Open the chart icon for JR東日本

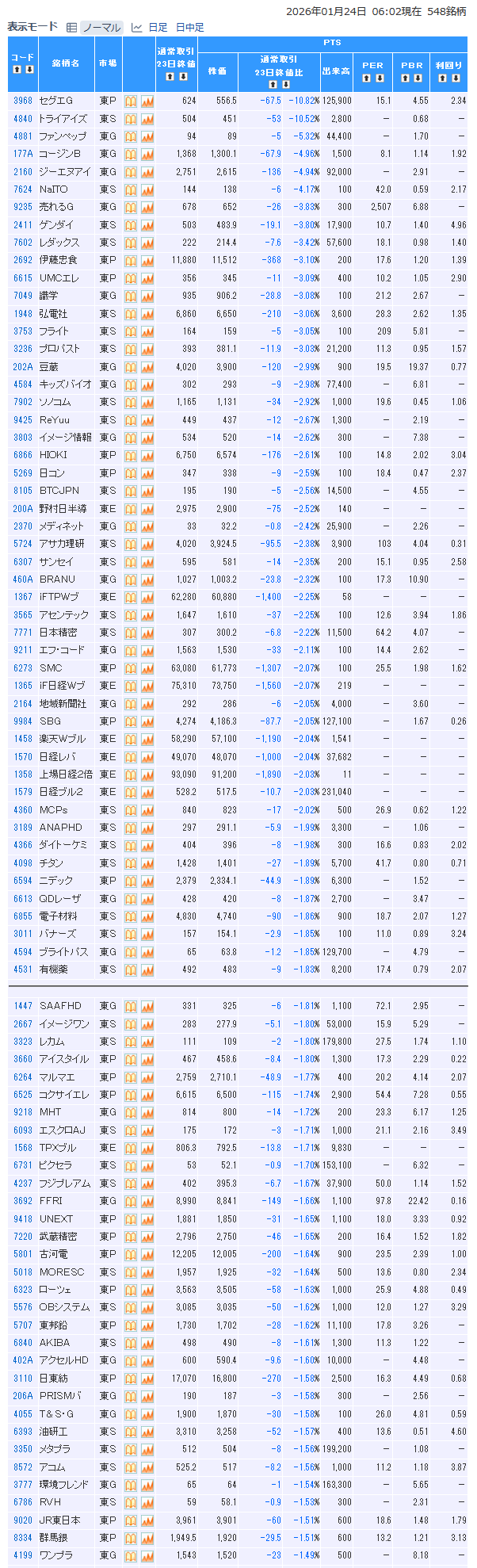[x=147, y=1521]
